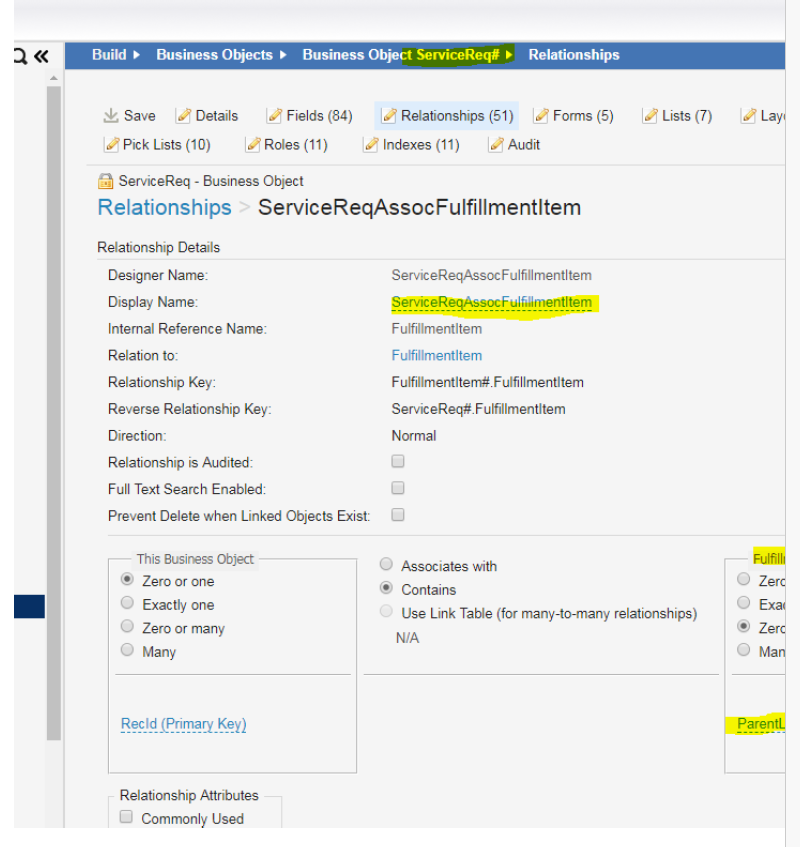Image resolution: width=800 pixels, height=847 pixels.
Task: Click Business Object ServiceReq# breadcrumb
Action: coord(401,55)
